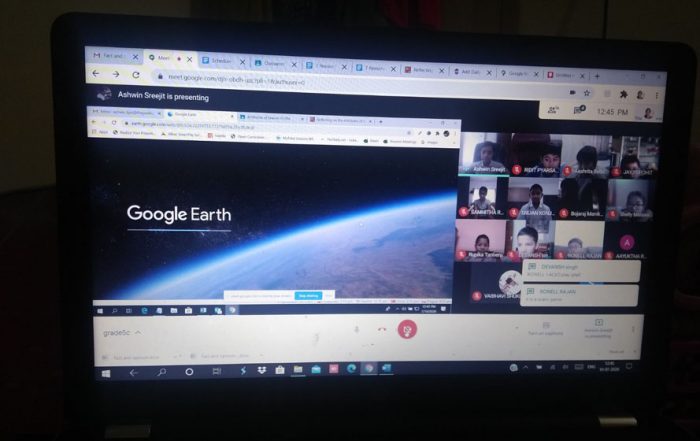Open a new browser tab
The height and width of the screenshot is (441, 700).
pyautogui.click(x=597, y=76)
